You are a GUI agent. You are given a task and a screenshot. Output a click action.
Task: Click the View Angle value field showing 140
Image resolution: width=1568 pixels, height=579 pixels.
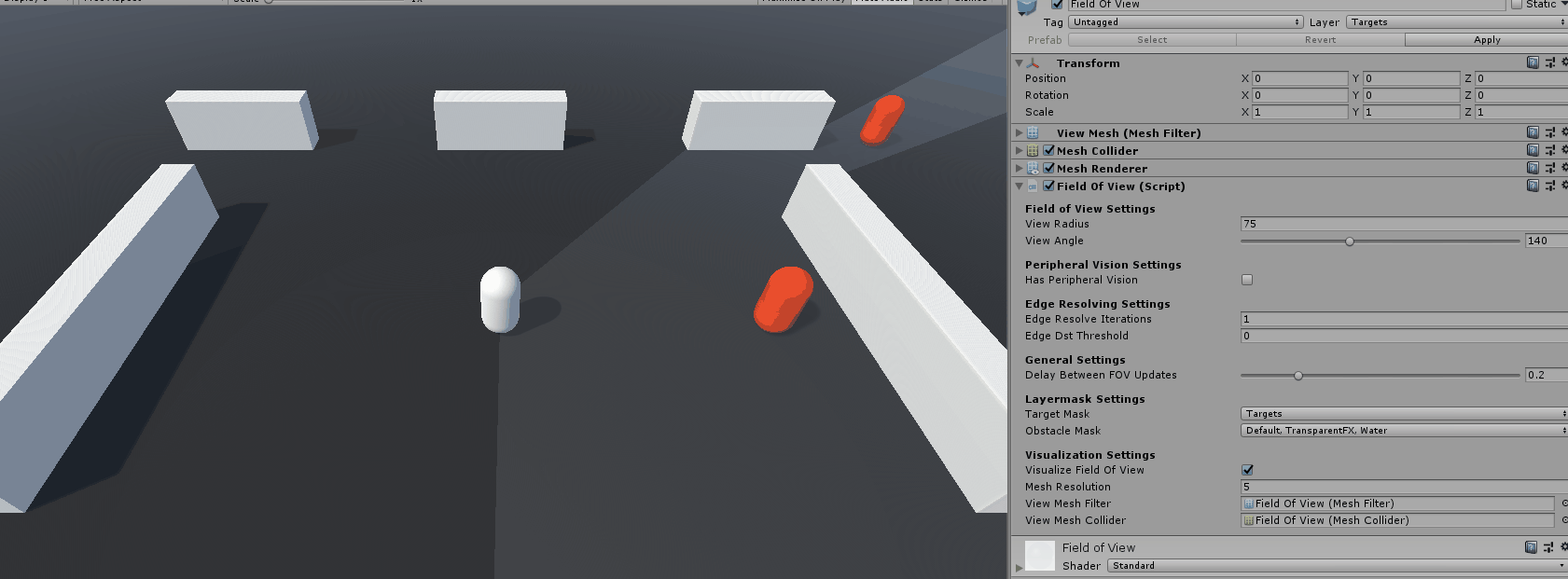tap(1546, 241)
